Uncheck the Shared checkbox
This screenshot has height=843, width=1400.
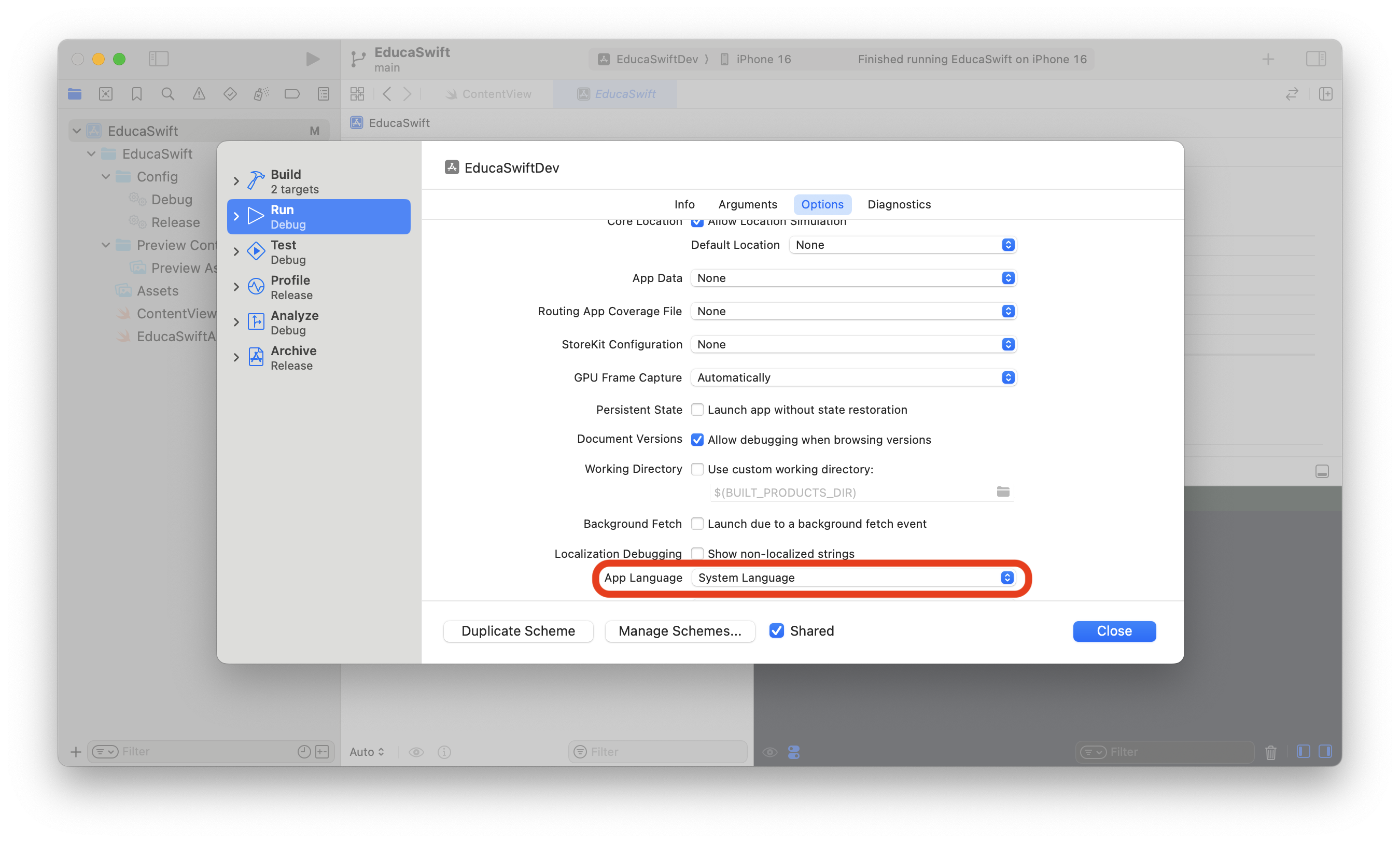point(776,630)
